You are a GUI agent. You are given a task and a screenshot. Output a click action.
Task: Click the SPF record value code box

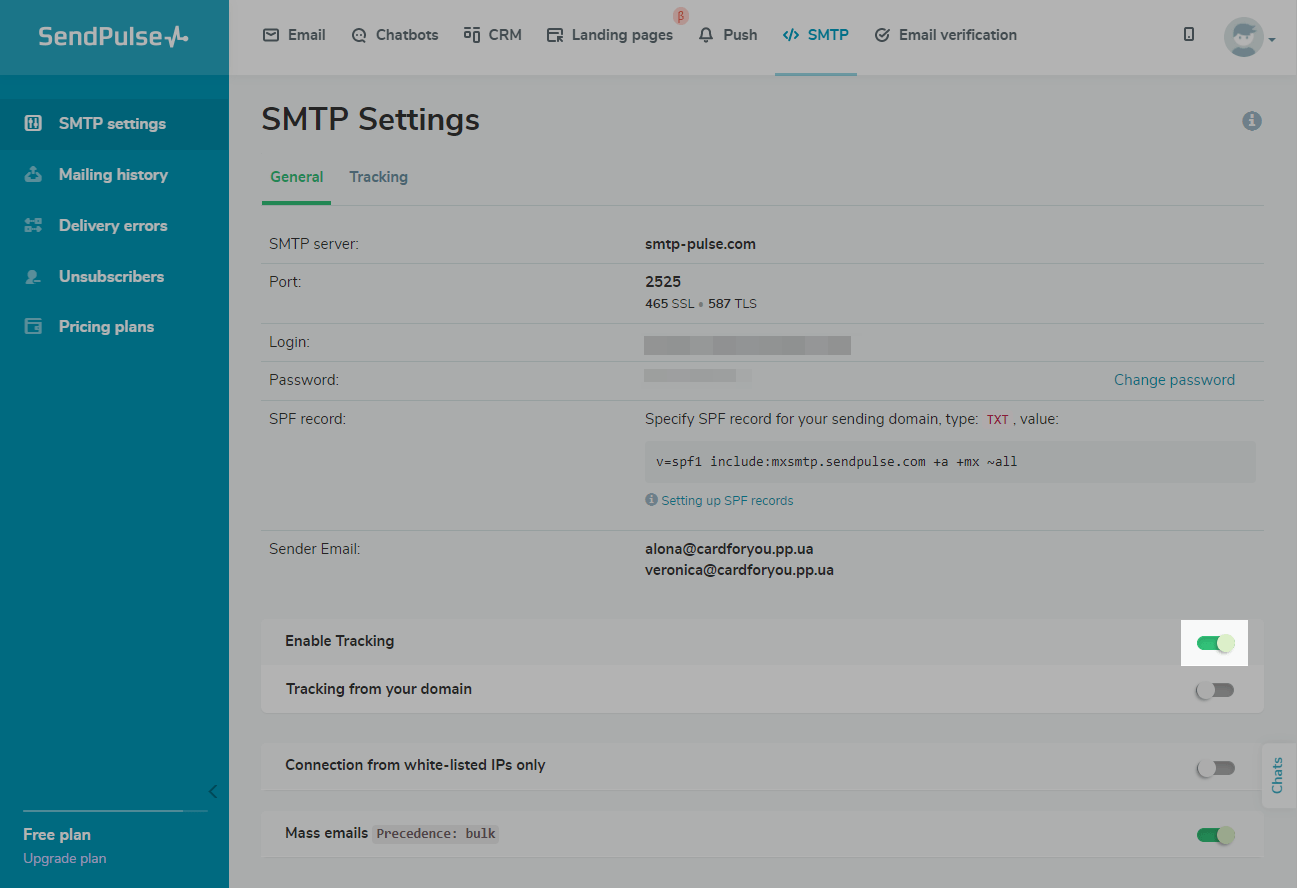pyautogui.click(x=949, y=462)
